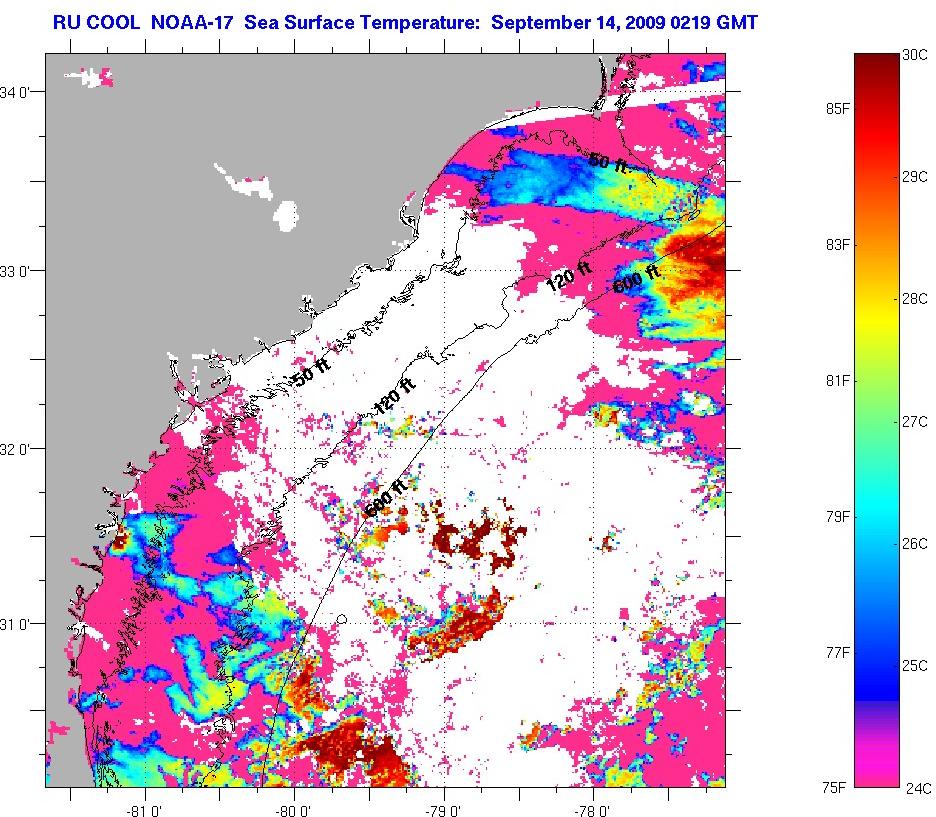This screenshot has width=936, height=817.
Task: Click the 30C color bar label
Action: click(915, 55)
